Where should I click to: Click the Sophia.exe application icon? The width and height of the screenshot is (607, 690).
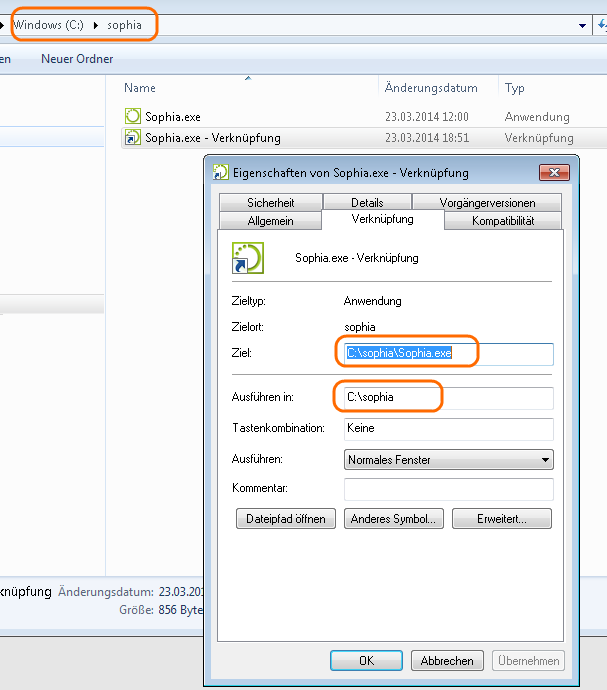(133, 116)
